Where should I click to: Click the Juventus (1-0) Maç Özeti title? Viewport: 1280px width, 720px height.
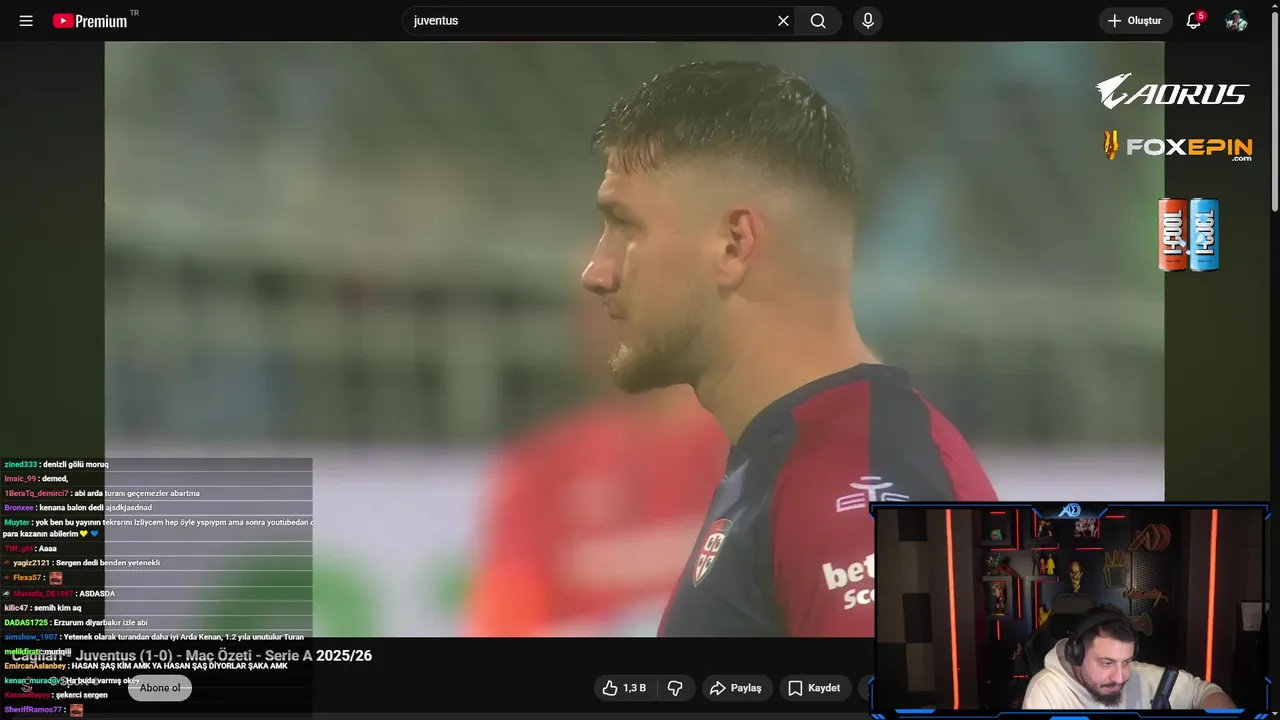point(190,656)
